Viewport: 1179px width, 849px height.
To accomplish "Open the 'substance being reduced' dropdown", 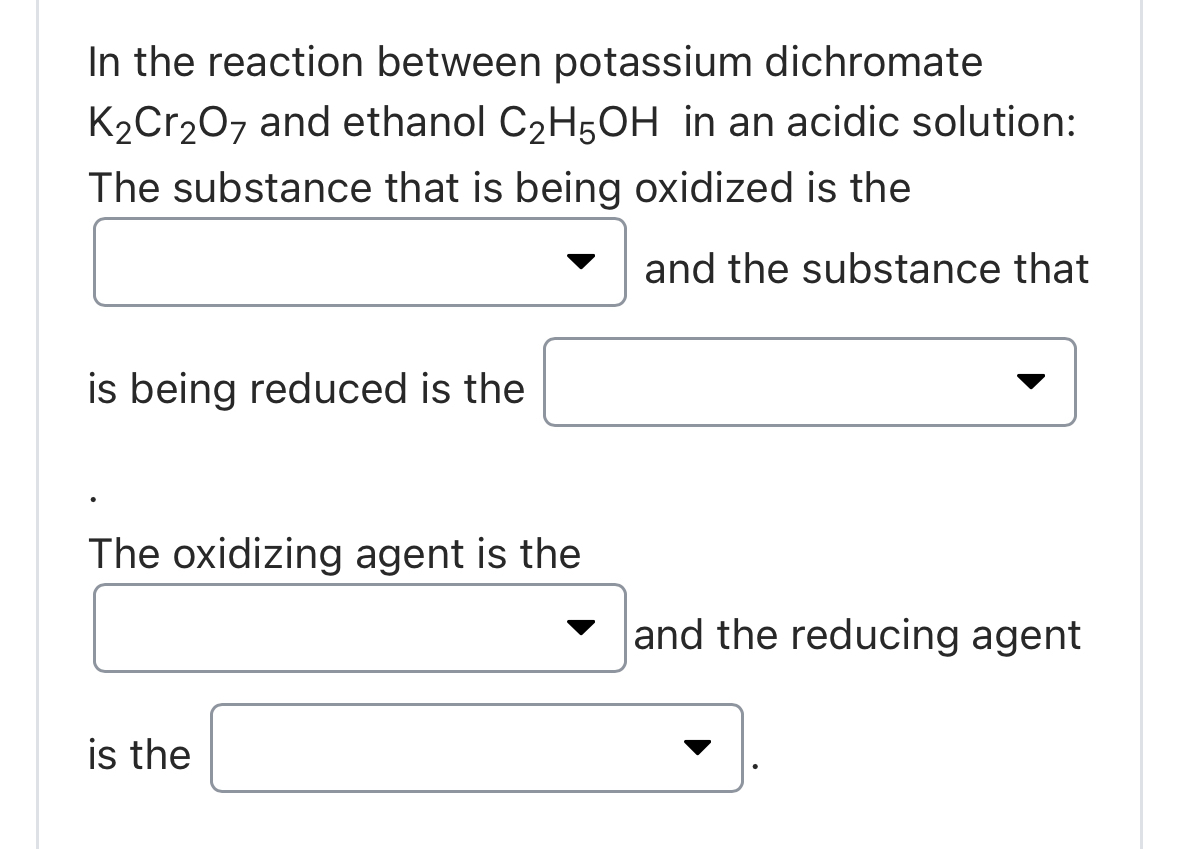I will 809,382.
